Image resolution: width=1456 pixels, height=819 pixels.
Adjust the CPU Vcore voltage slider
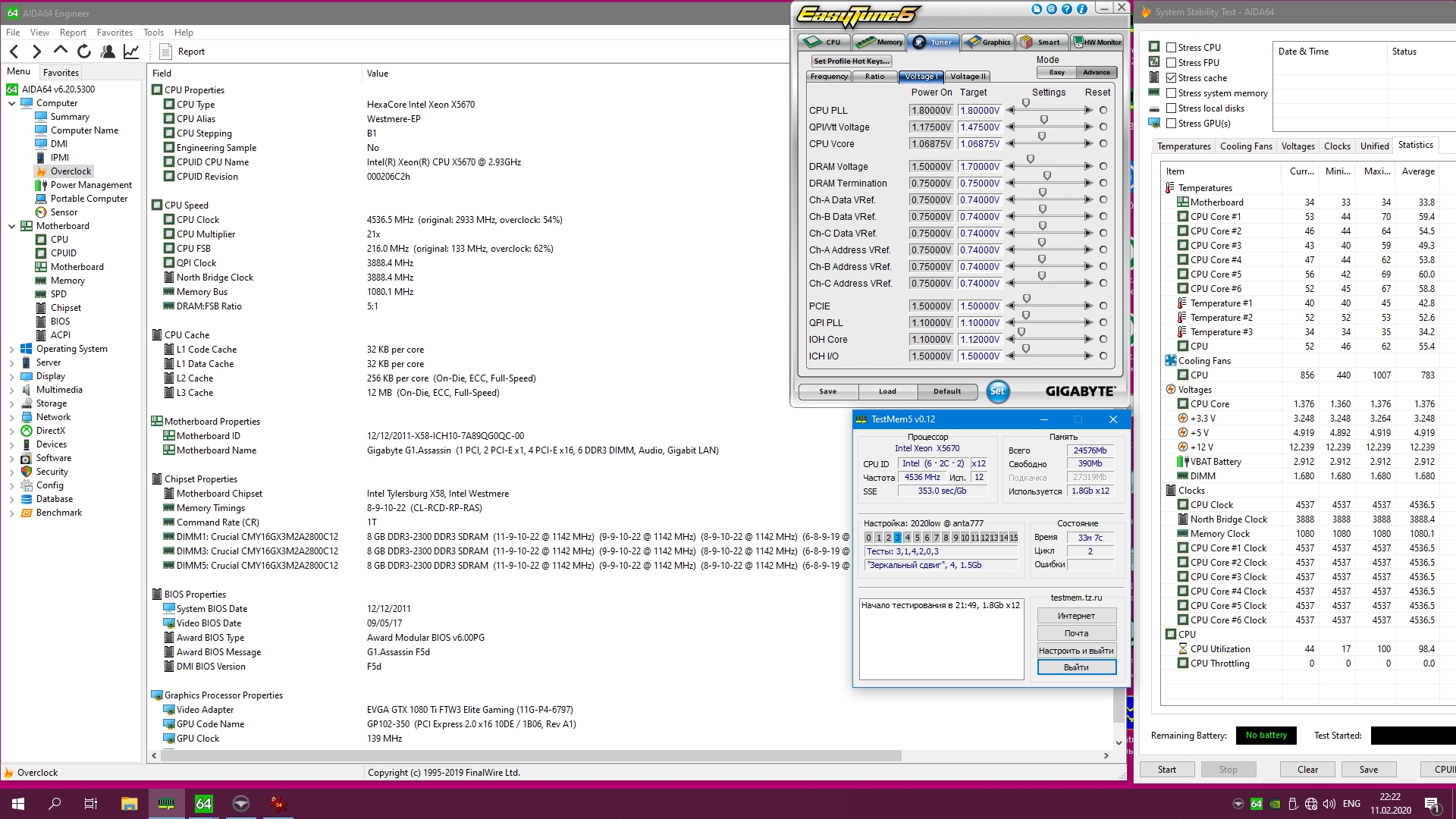(x=1042, y=137)
